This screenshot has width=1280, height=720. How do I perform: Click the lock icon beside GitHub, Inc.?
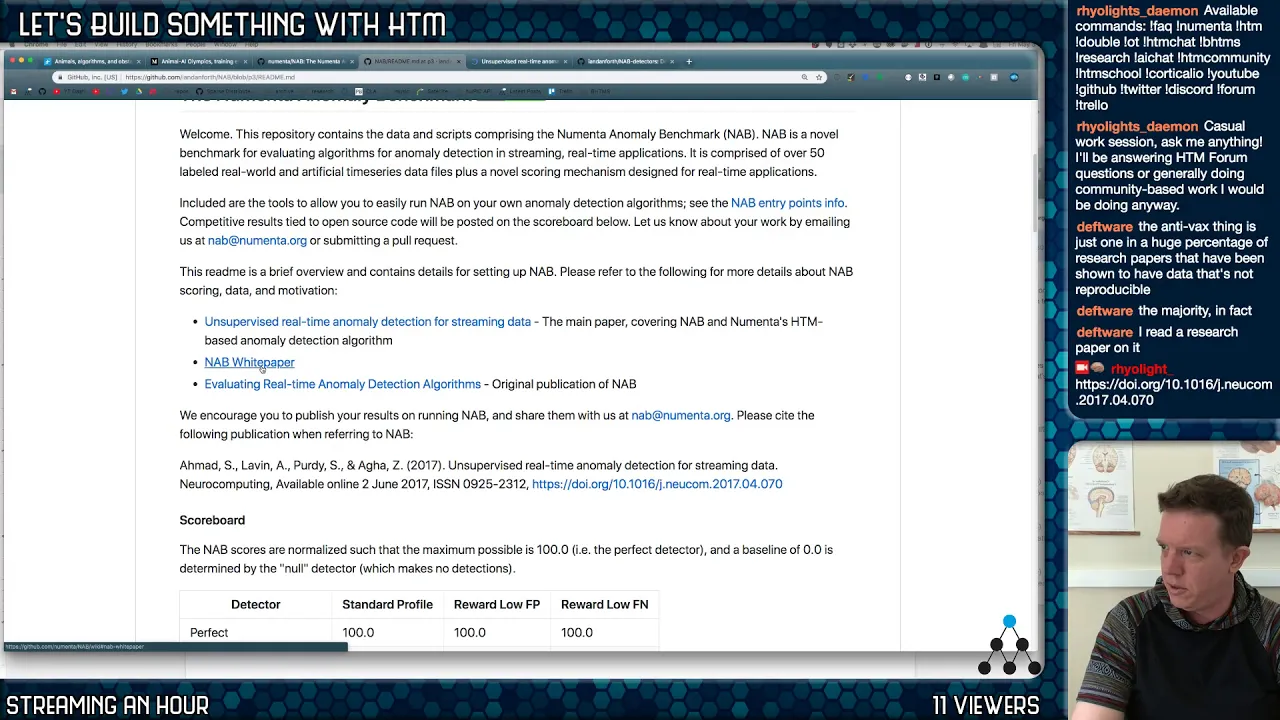59,77
